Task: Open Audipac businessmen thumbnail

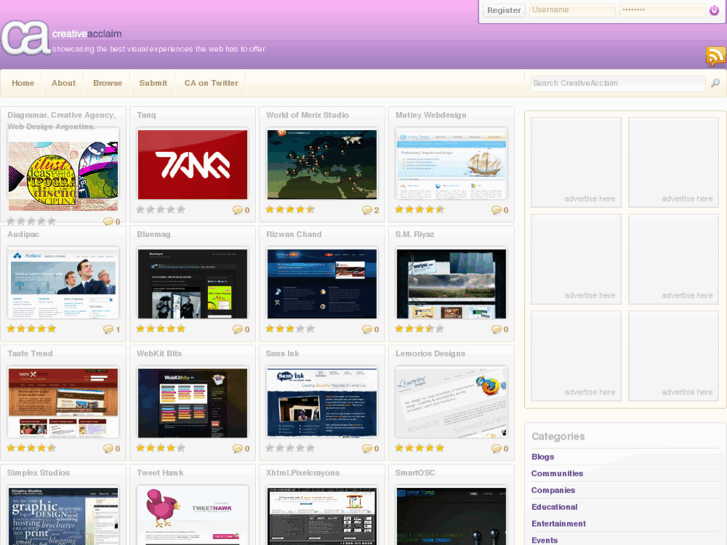Action: click(x=63, y=284)
